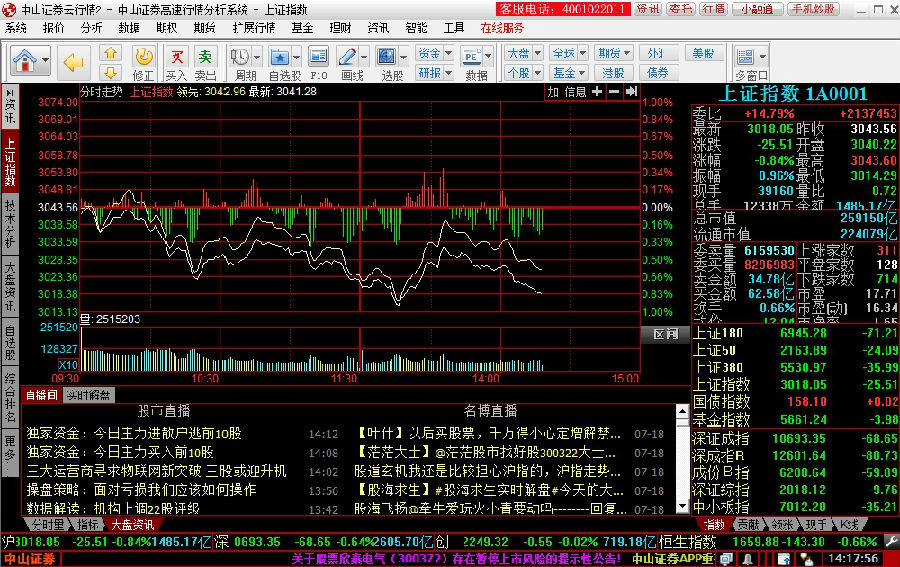This screenshot has height=567, width=900.
Task: Open the 综合排名 sidebar panel
Action: click(10, 398)
